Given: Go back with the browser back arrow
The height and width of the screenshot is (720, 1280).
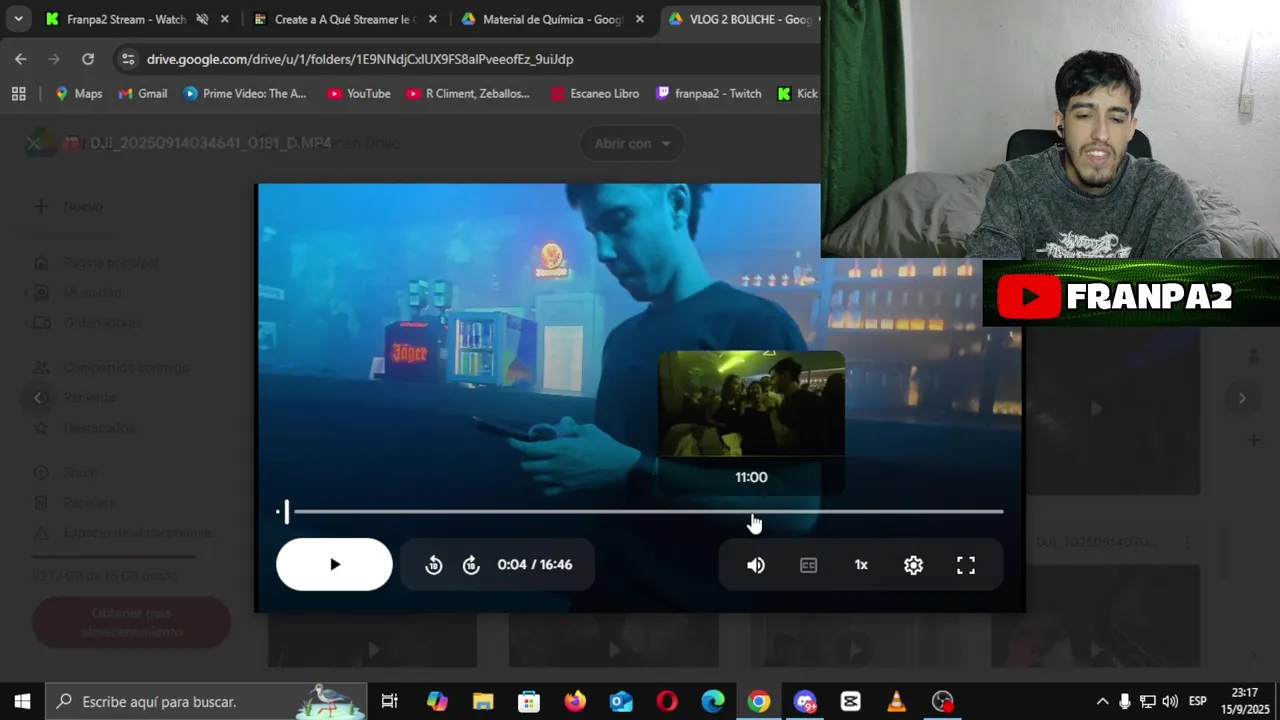Looking at the screenshot, I should pyautogui.click(x=21, y=59).
